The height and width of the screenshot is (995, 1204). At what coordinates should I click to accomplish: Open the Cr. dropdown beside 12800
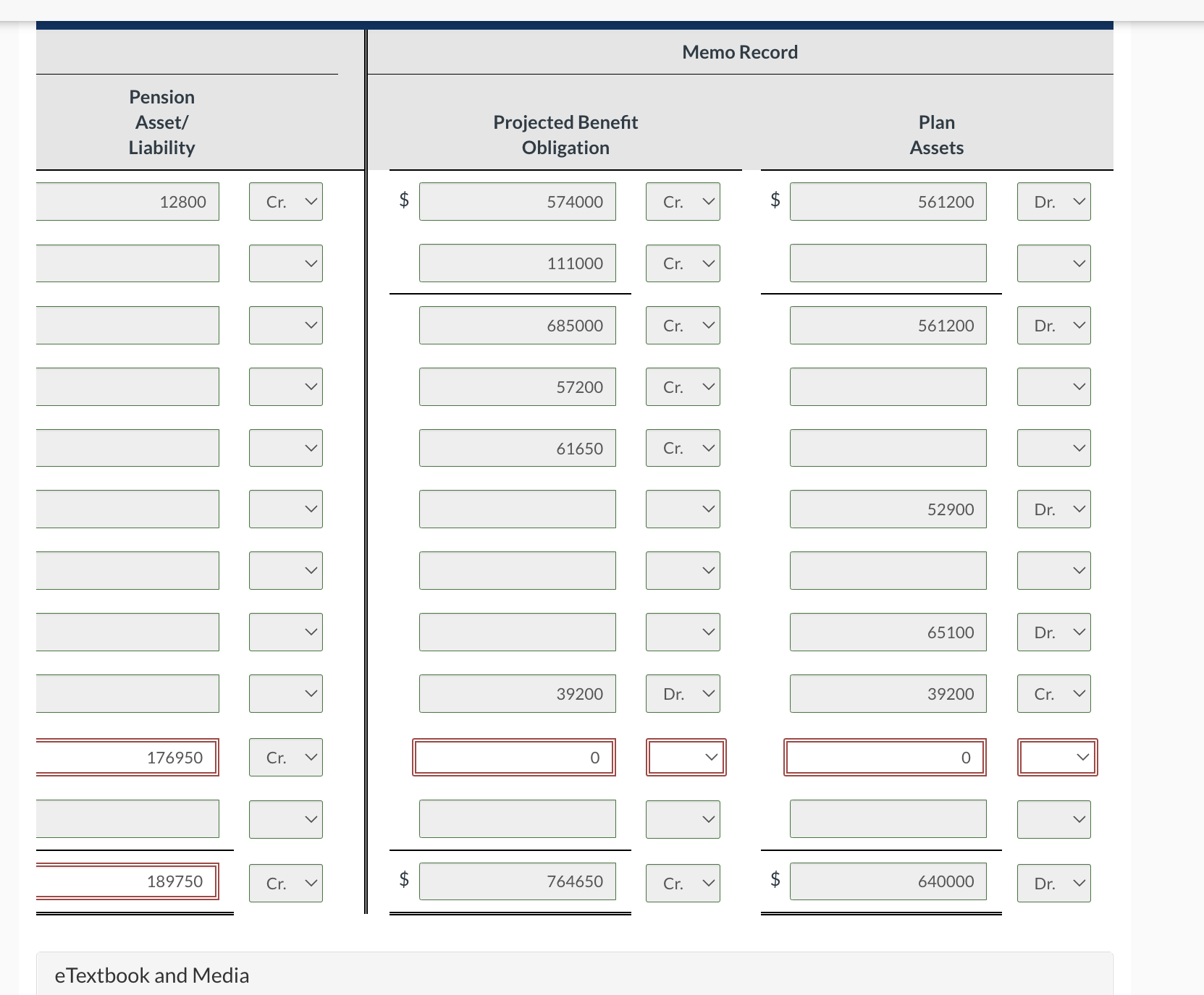[286, 202]
